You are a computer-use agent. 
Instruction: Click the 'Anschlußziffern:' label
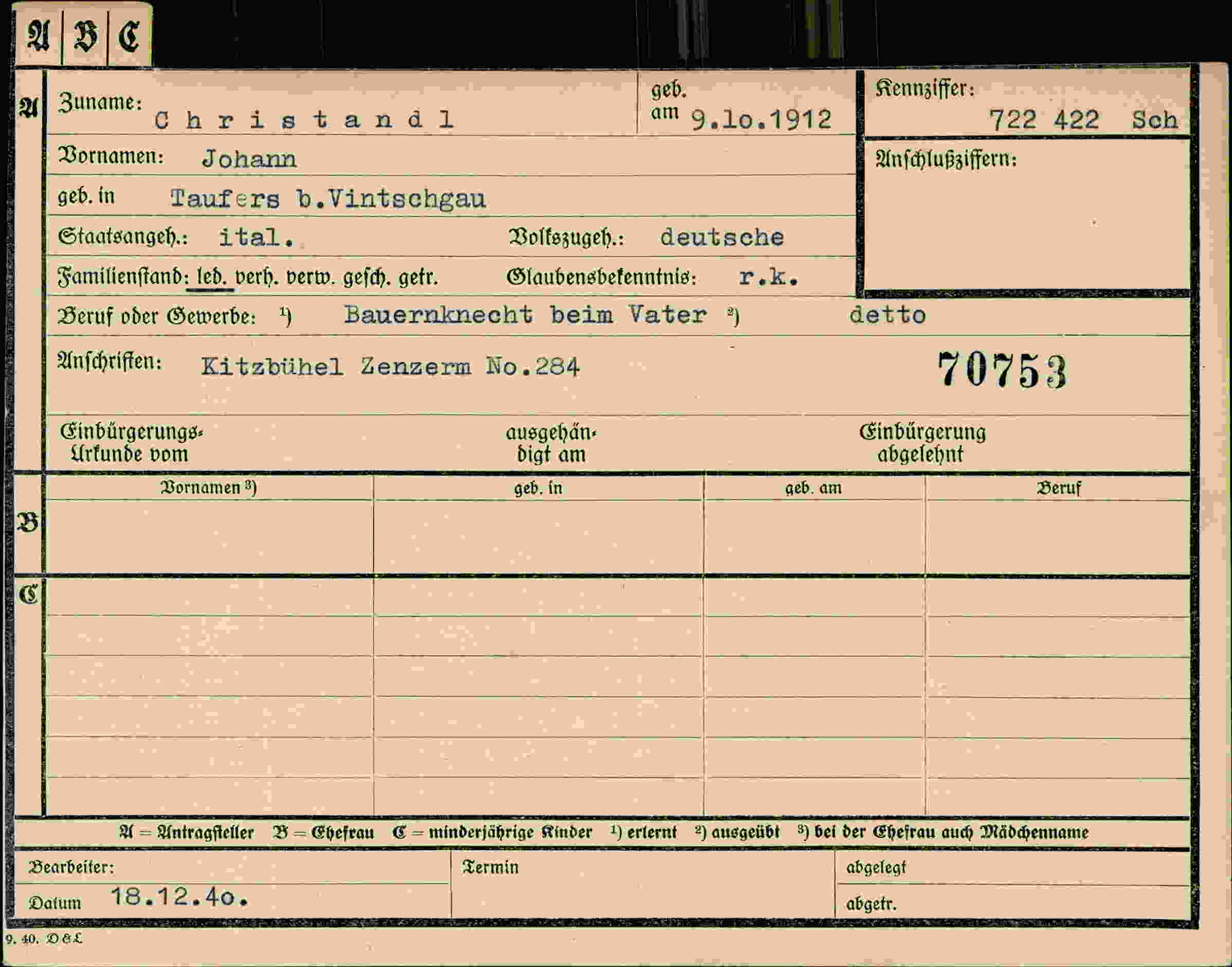pyautogui.click(x=946, y=159)
